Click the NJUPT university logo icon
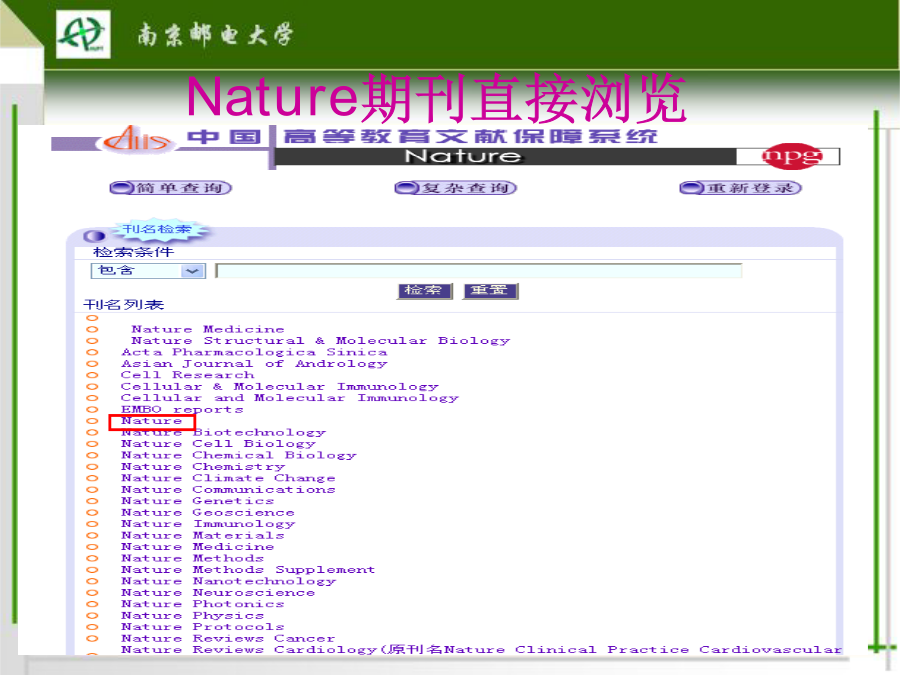 (83, 35)
